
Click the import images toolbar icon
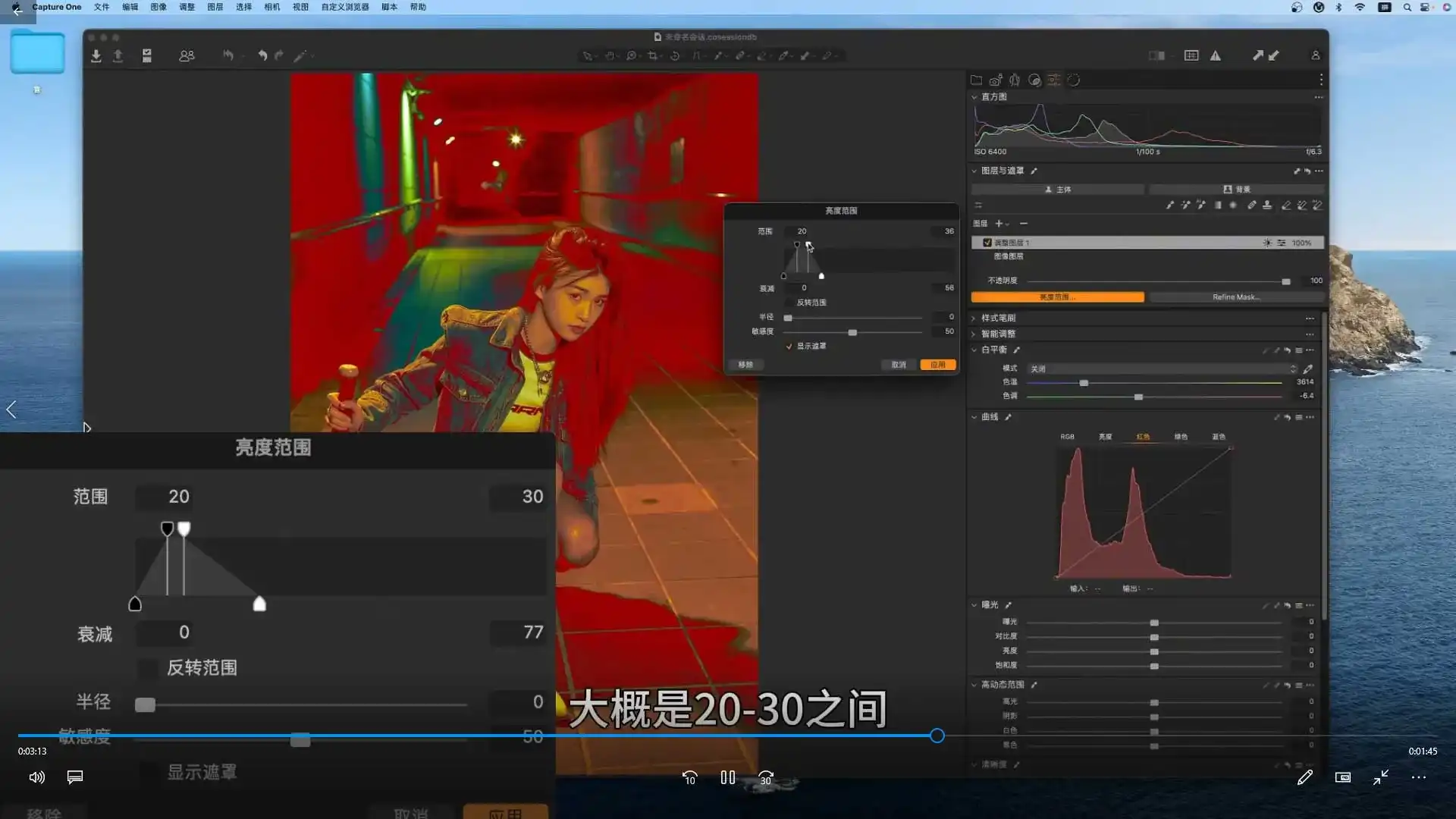click(x=96, y=56)
